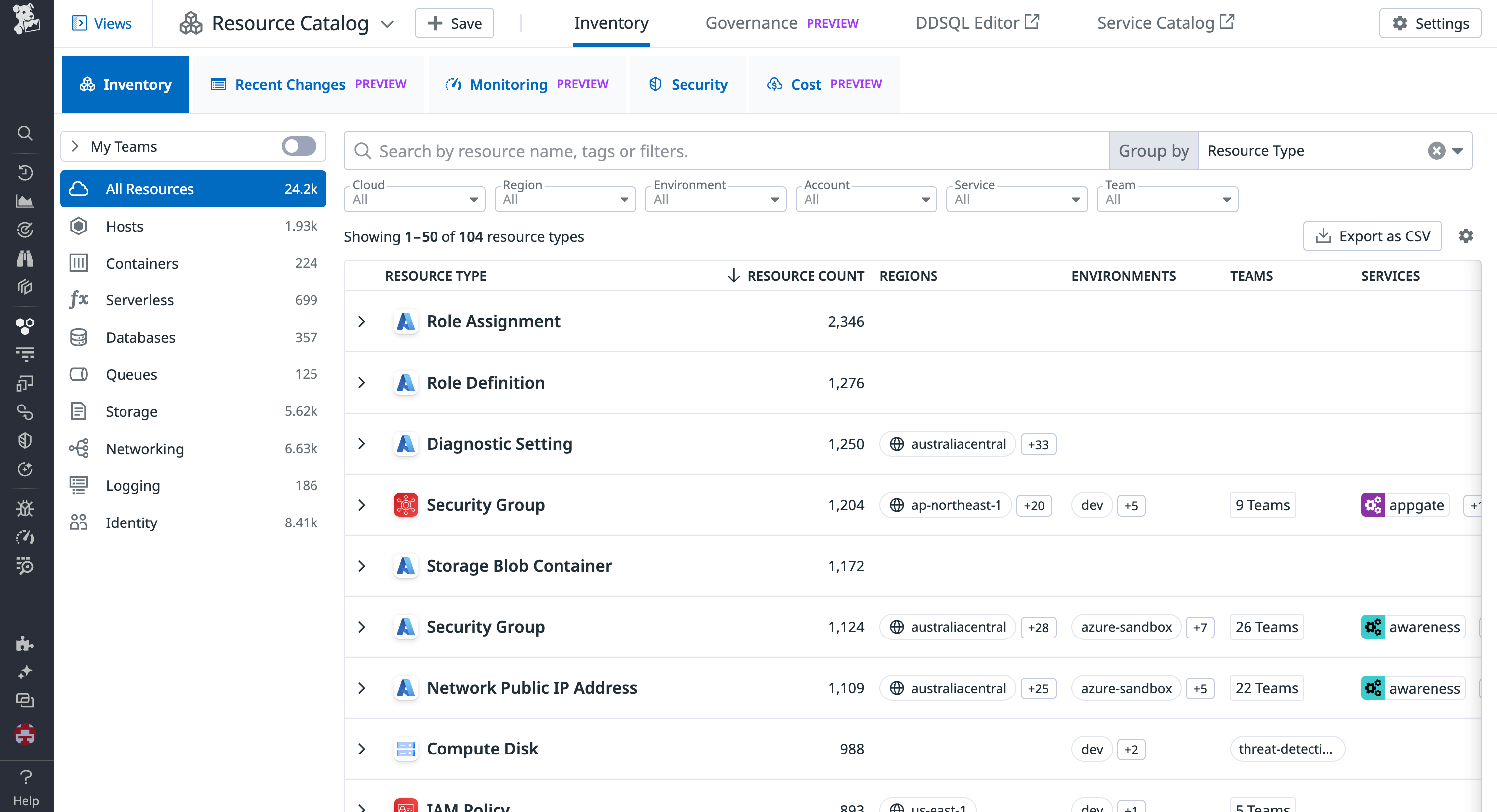The width and height of the screenshot is (1497, 812).
Task: Click the +33 regions chip on Diagnostic Setting
Action: pos(1038,444)
